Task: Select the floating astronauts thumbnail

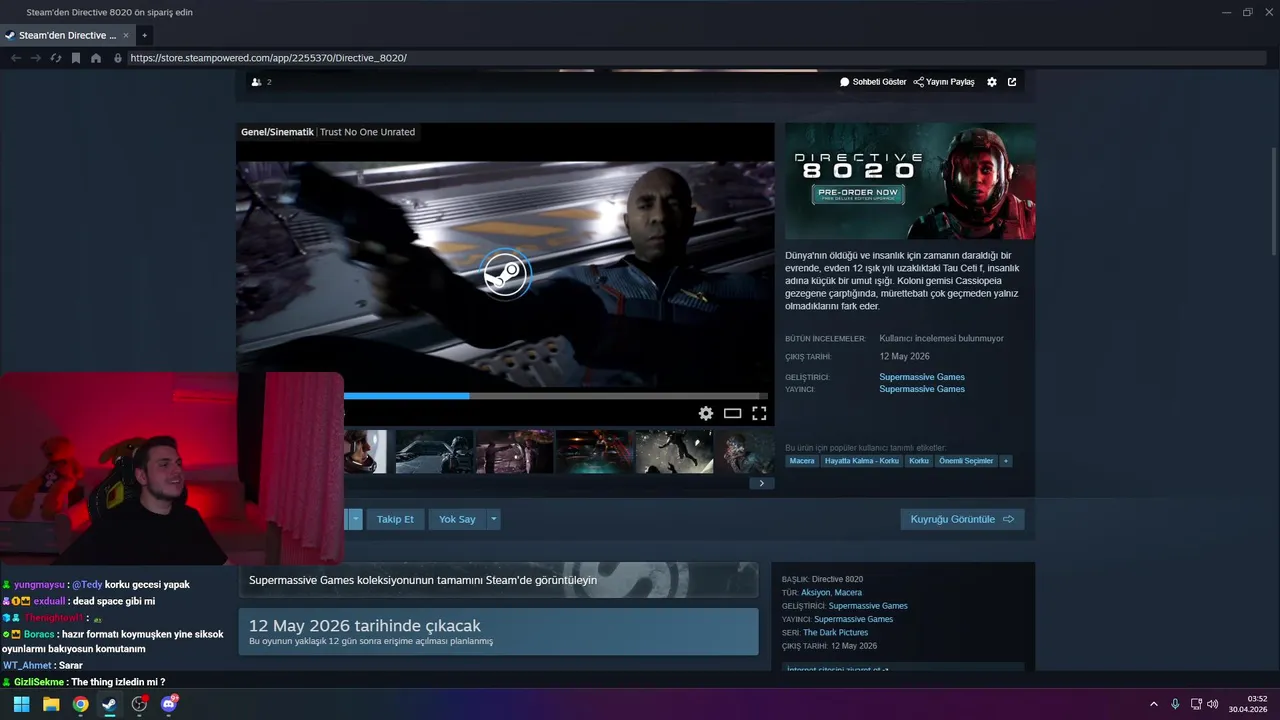Action: [674, 452]
